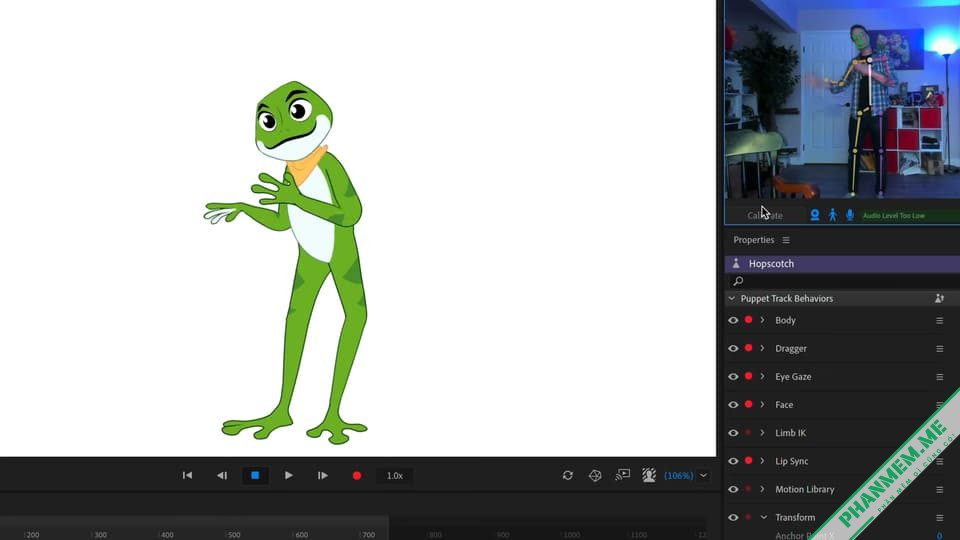Image resolution: width=960 pixels, height=540 pixels.
Task: Expand the Motion Library behavior
Action: click(762, 489)
